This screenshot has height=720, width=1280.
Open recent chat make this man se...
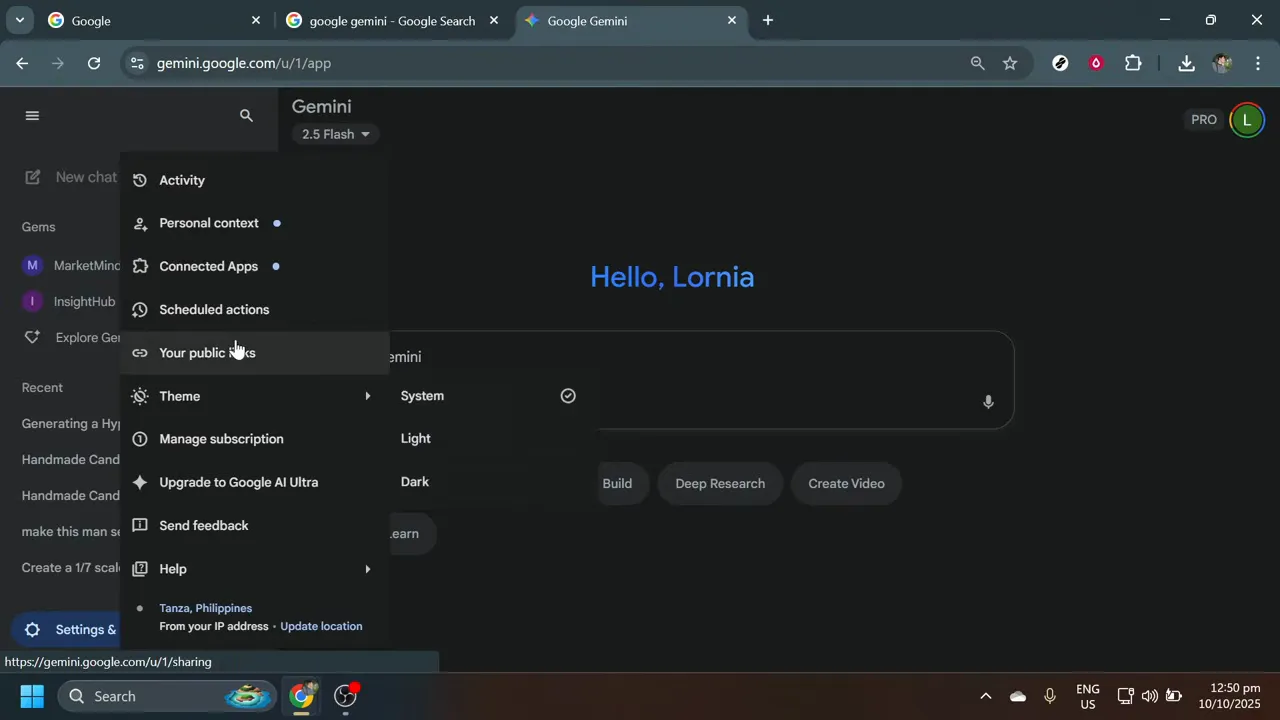pos(71,532)
